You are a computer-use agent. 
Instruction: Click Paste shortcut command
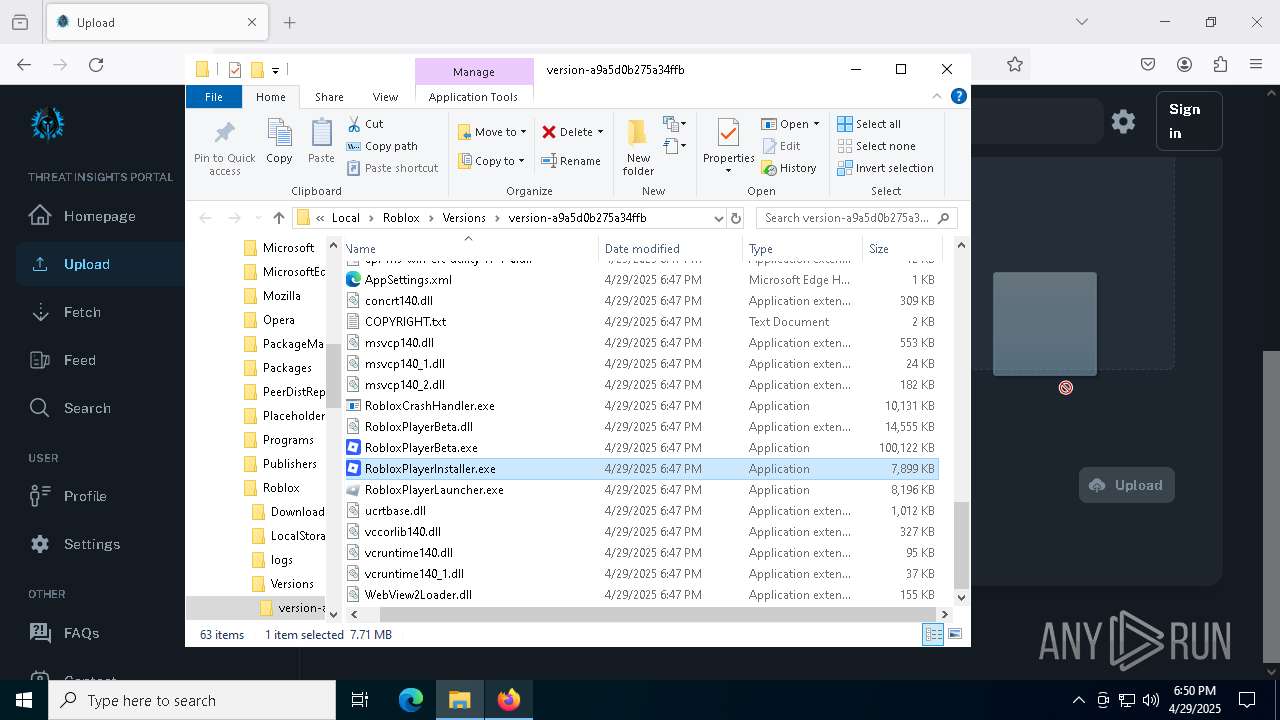click(392, 168)
